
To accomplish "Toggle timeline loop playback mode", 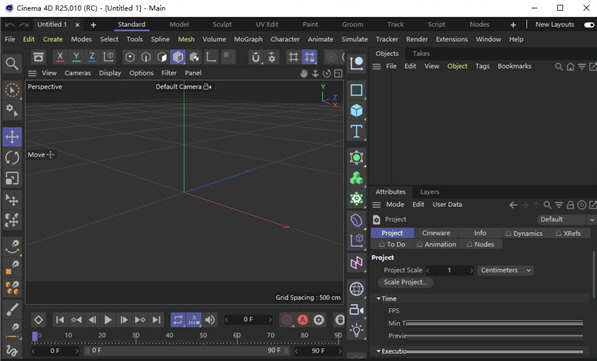I will [178, 320].
